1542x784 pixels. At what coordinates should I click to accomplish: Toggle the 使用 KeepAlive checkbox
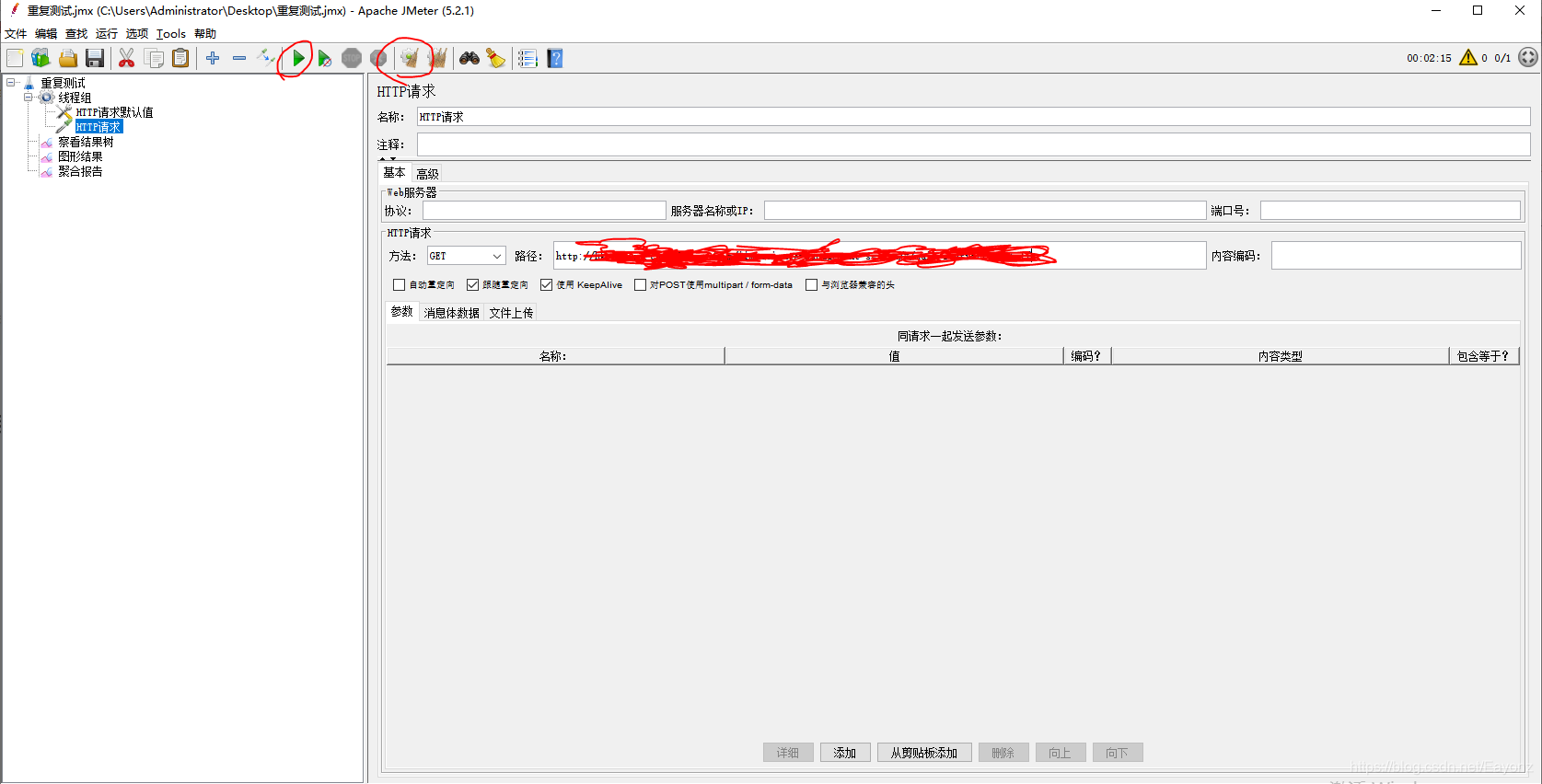click(546, 284)
